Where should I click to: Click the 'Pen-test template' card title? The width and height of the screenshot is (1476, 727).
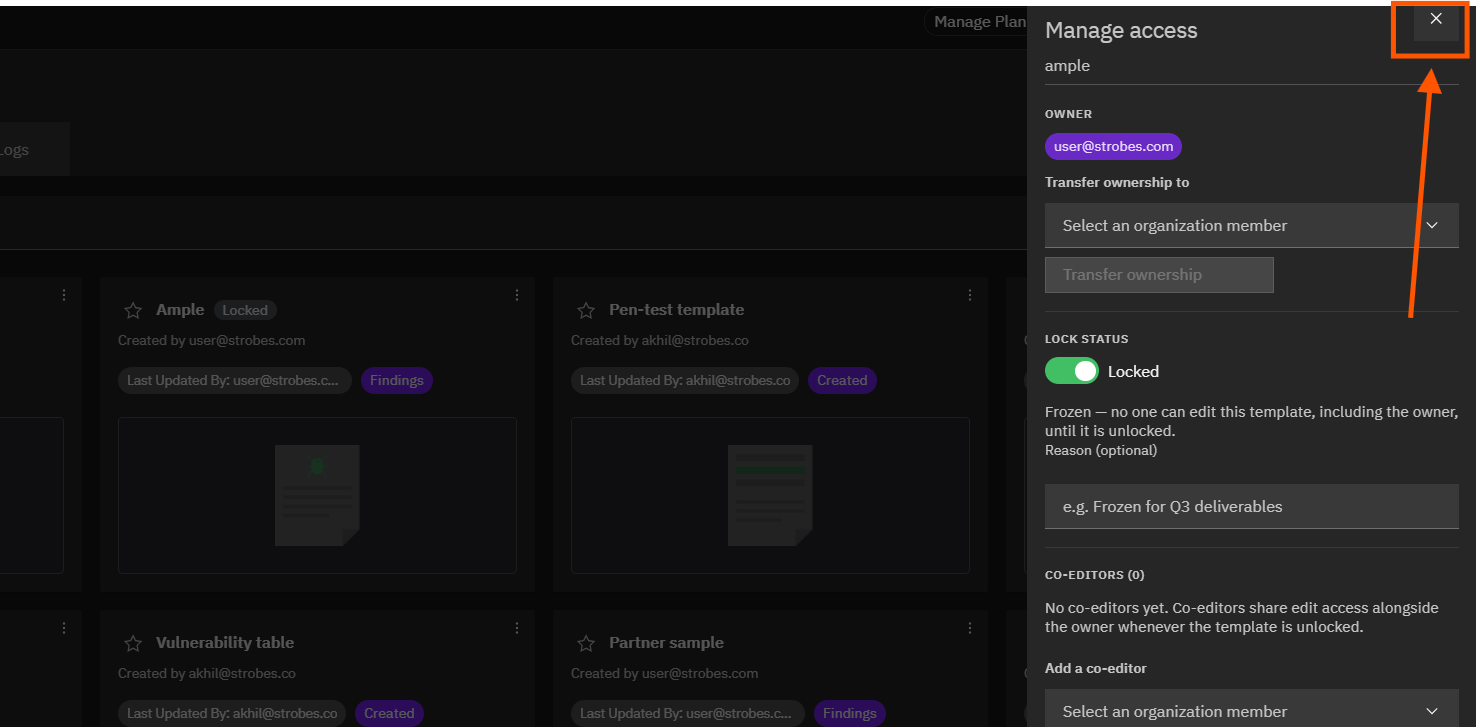click(676, 310)
